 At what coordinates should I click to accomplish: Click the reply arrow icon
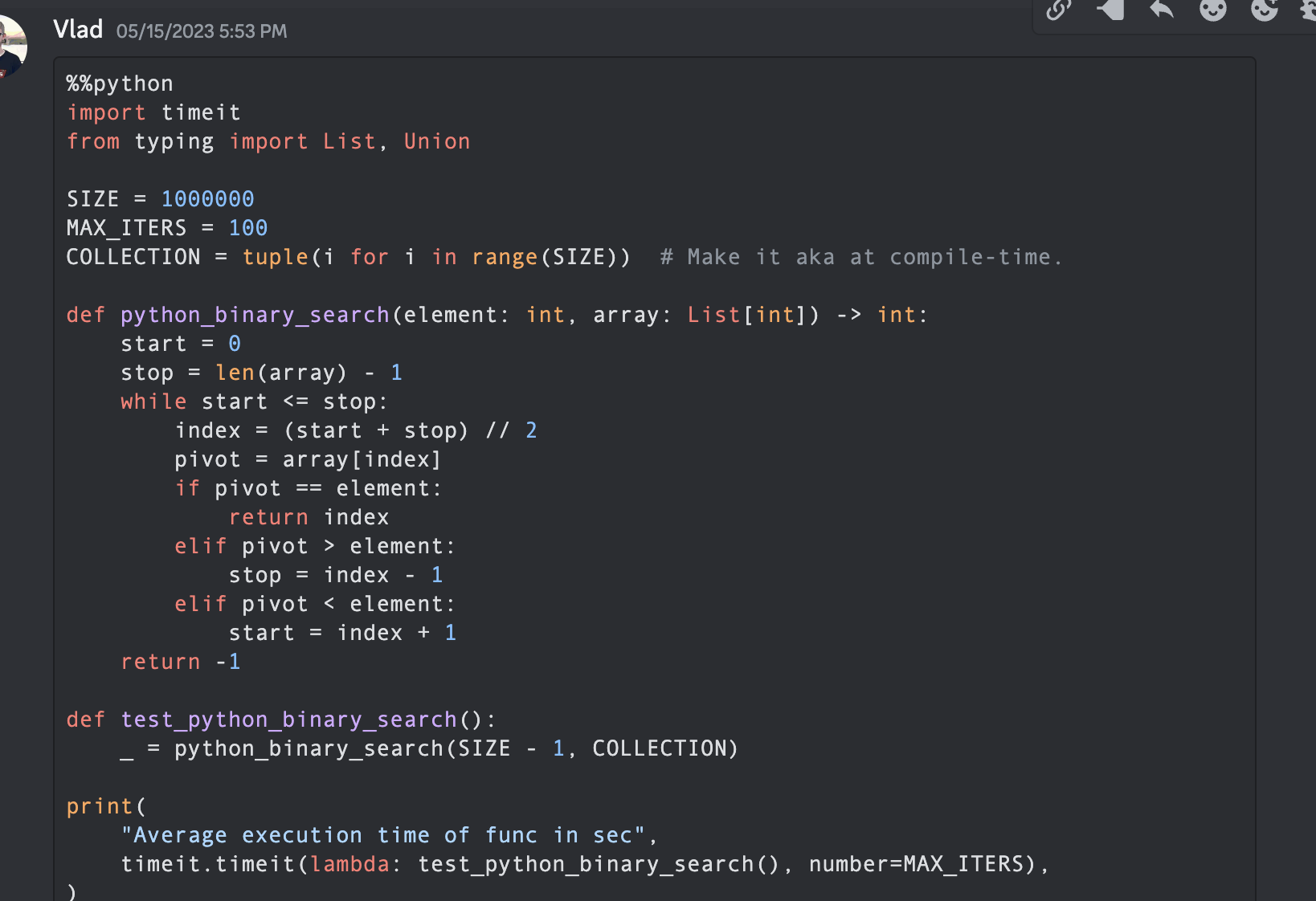[x=1162, y=10]
